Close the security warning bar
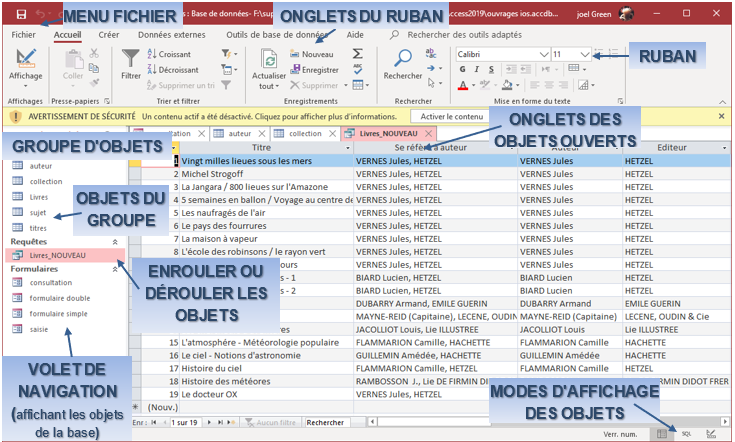This screenshot has height=442, width=735. [721, 116]
